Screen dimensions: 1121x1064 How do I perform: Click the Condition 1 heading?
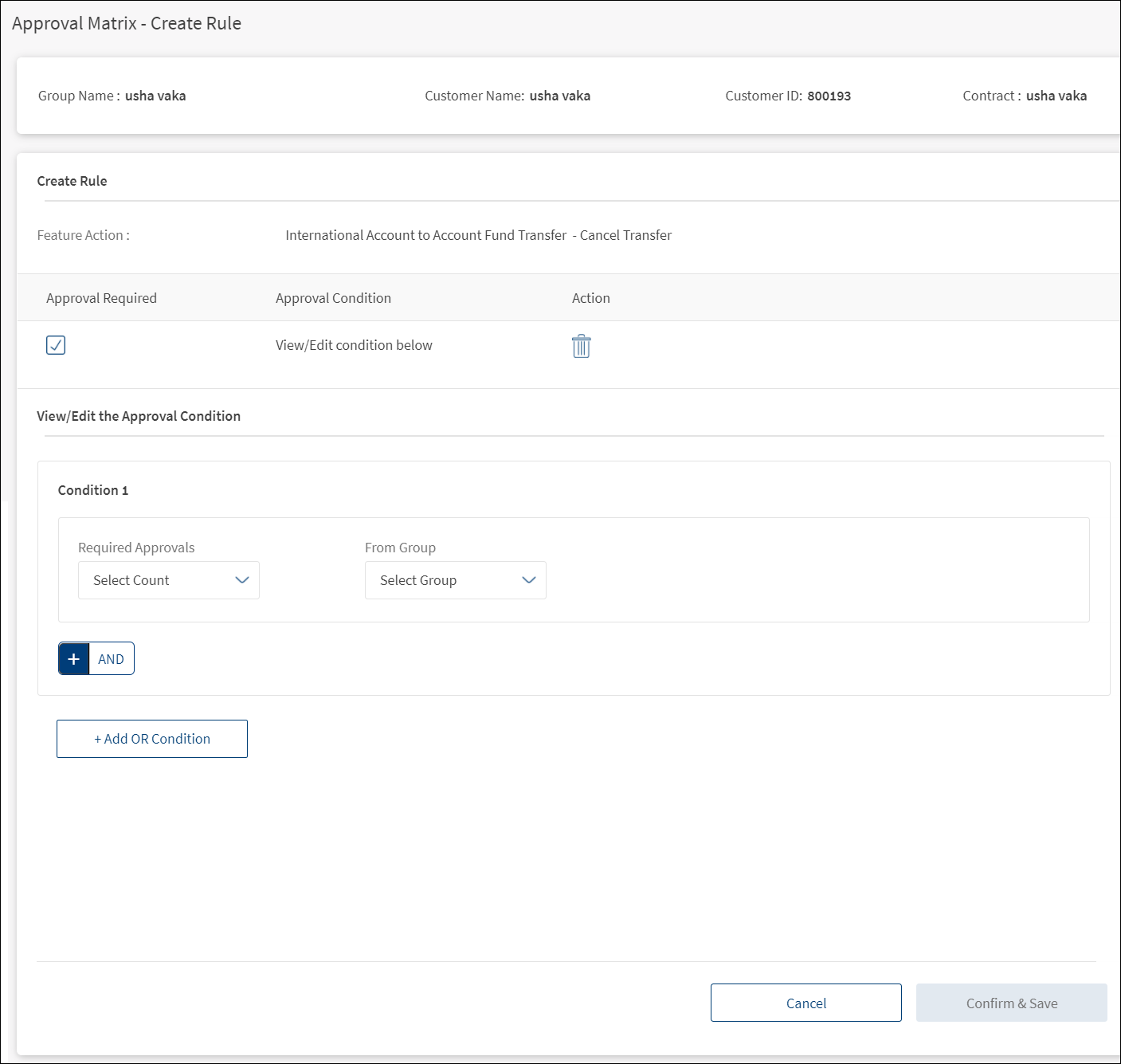(93, 490)
